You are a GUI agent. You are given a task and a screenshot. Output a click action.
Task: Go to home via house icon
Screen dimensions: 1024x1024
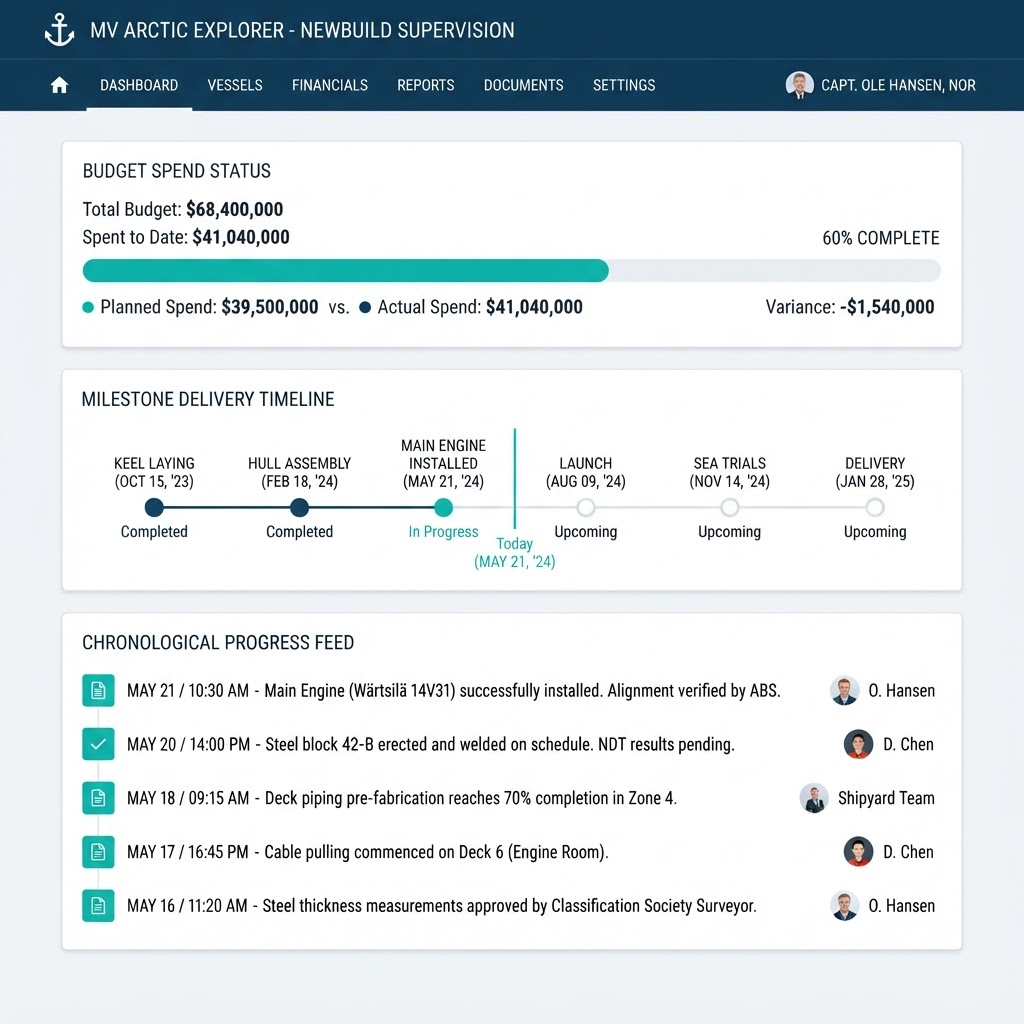tap(59, 85)
